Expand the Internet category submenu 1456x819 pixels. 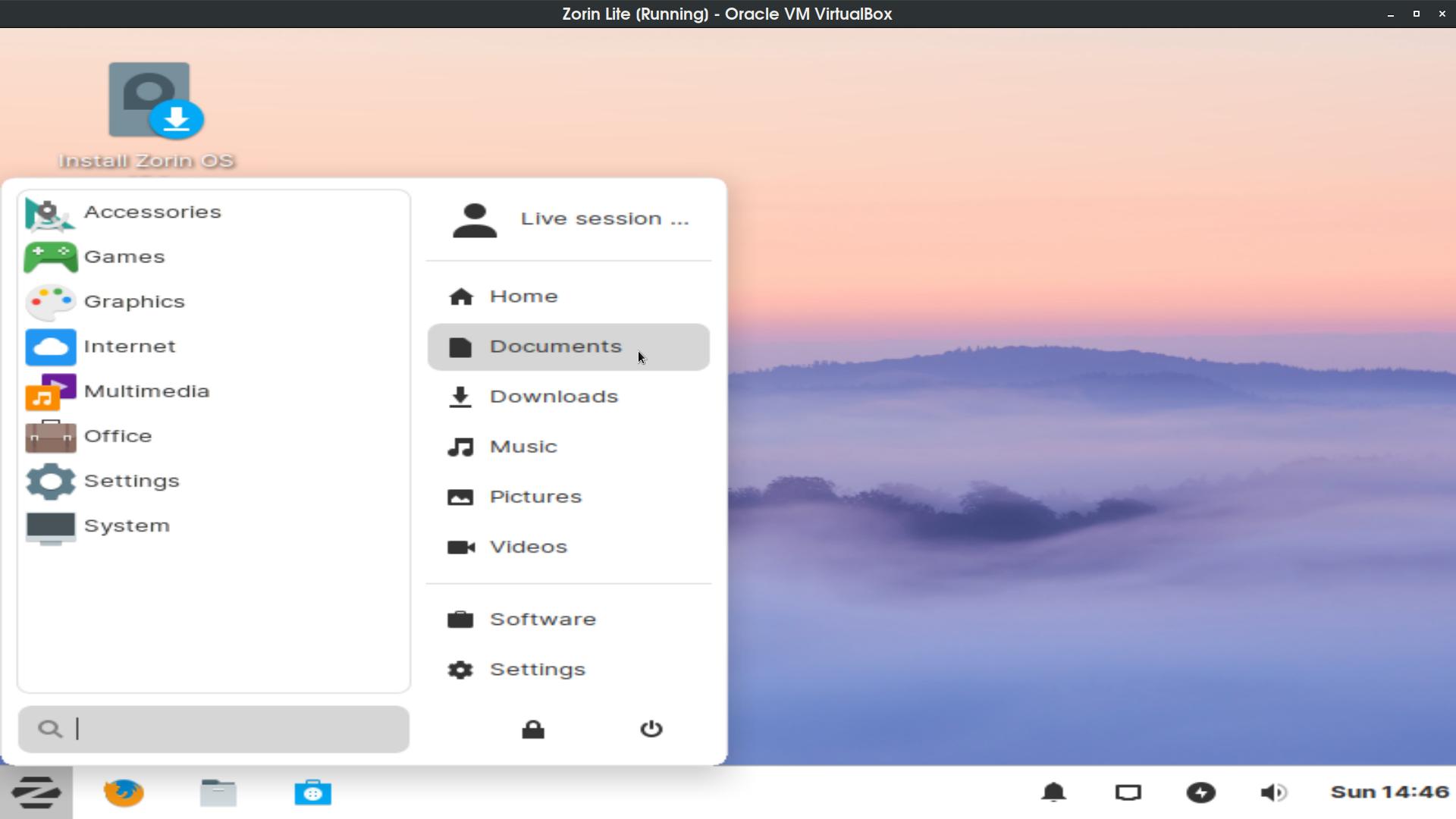click(129, 345)
